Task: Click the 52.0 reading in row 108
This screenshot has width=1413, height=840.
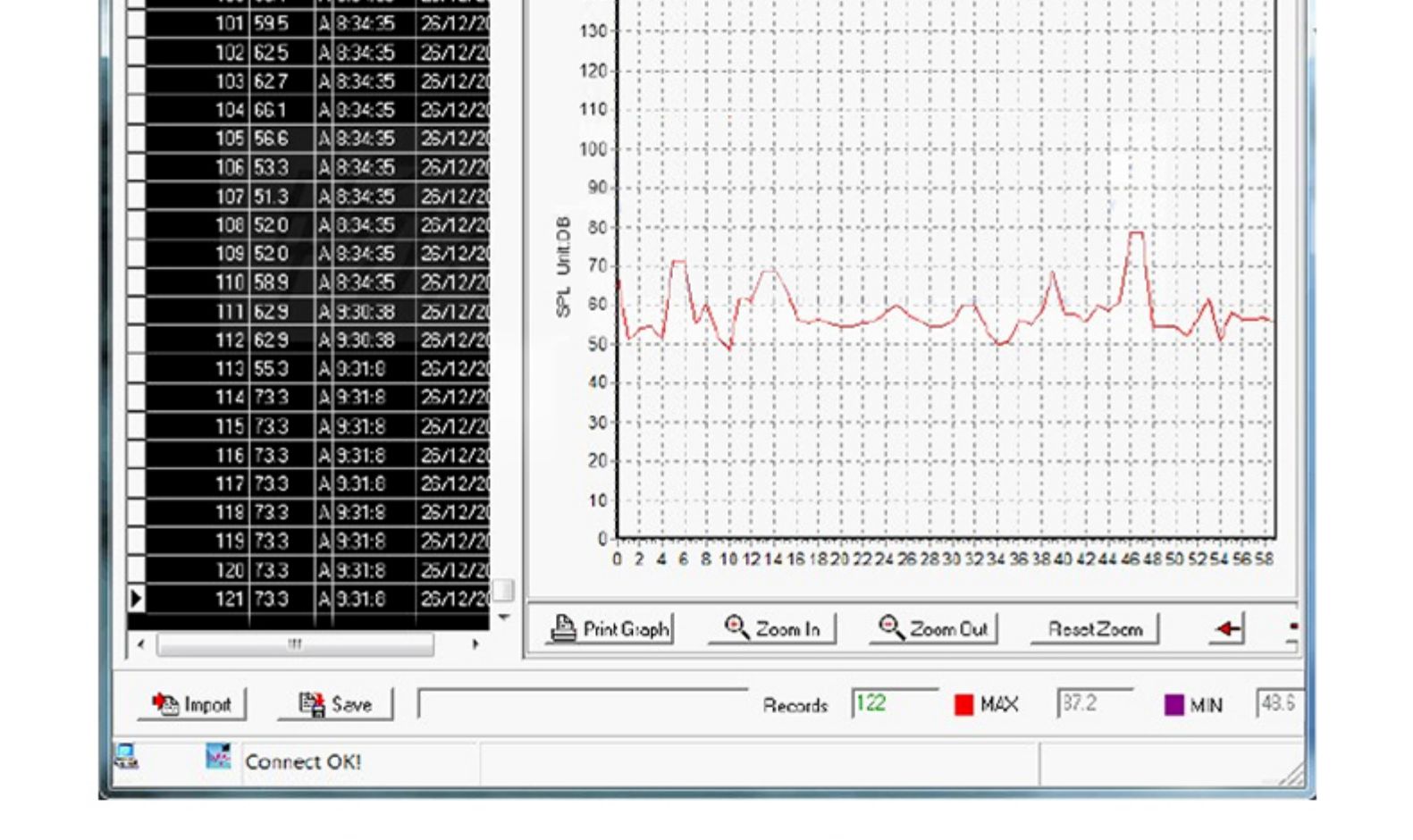Action: coord(271,225)
